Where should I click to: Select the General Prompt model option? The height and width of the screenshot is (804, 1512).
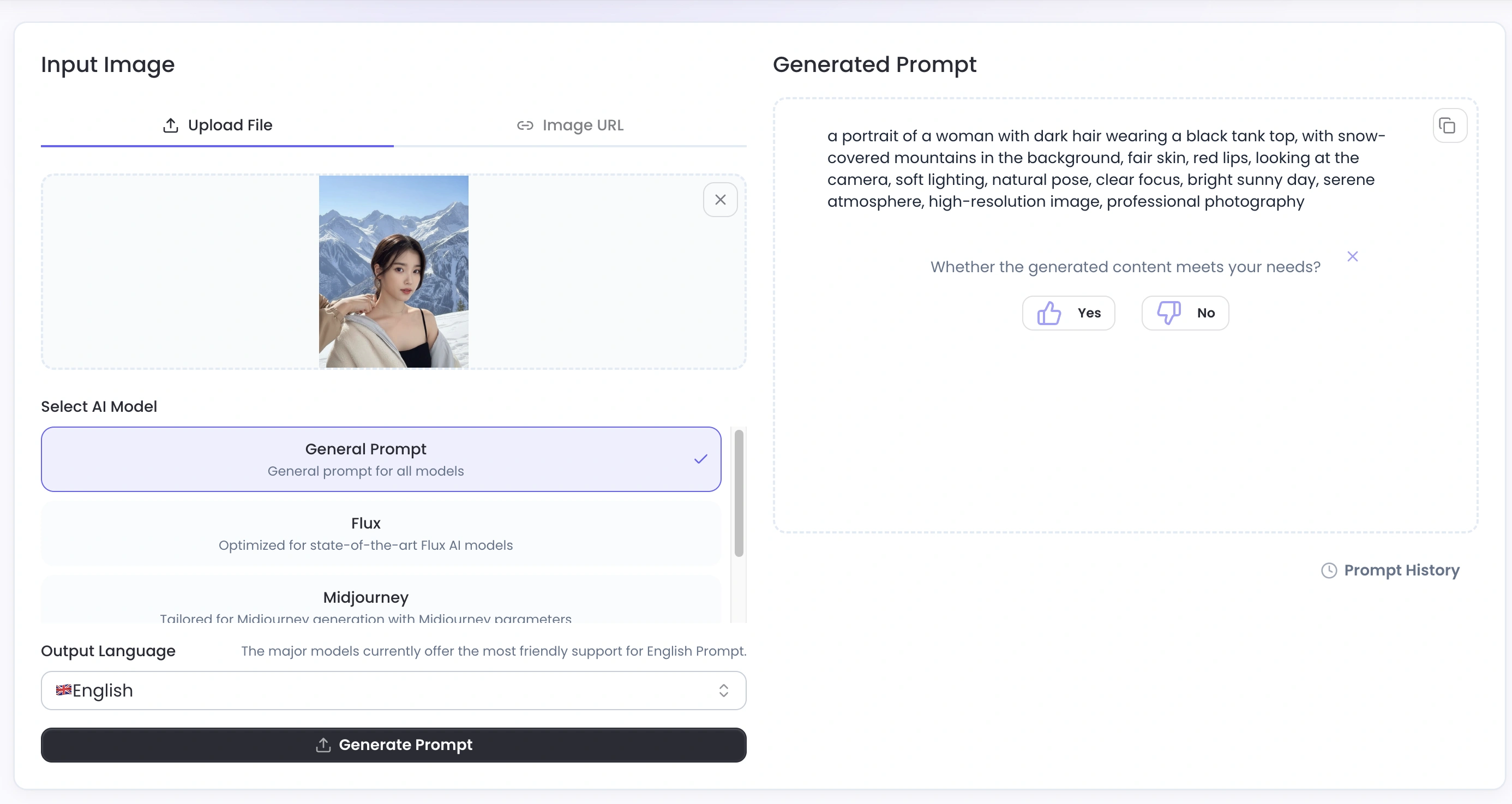point(380,459)
